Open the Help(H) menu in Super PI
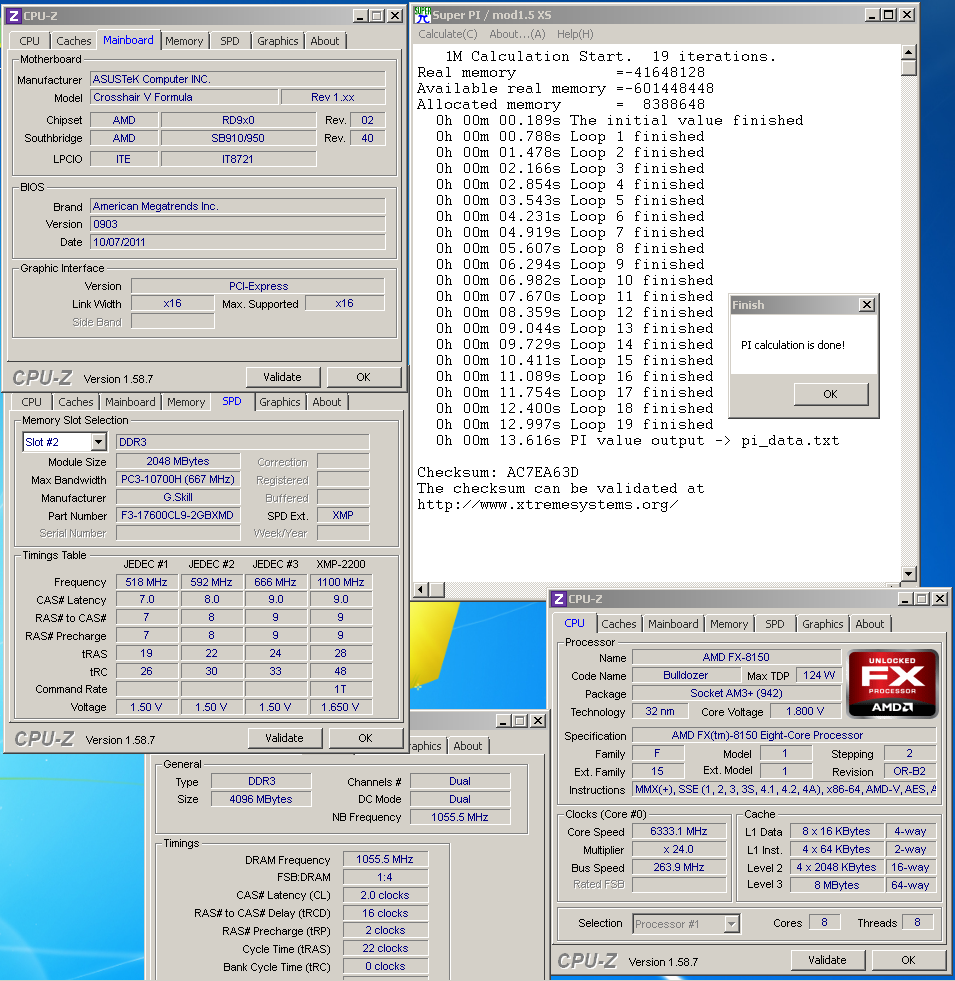This screenshot has height=981, width=955. click(575, 34)
